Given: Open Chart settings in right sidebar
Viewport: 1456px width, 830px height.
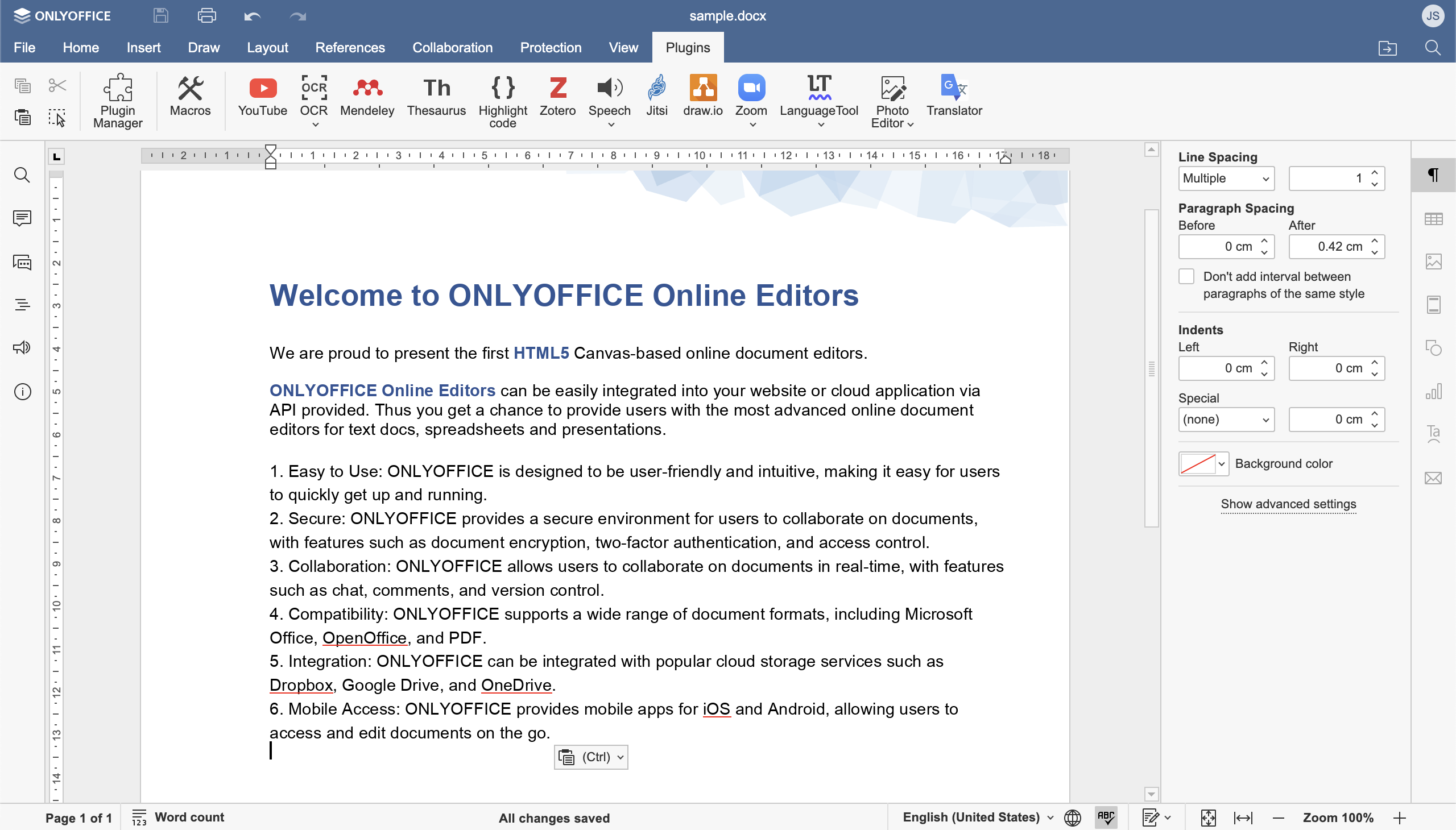Looking at the screenshot, I should pyautogui.click(x=1433, y=391).
